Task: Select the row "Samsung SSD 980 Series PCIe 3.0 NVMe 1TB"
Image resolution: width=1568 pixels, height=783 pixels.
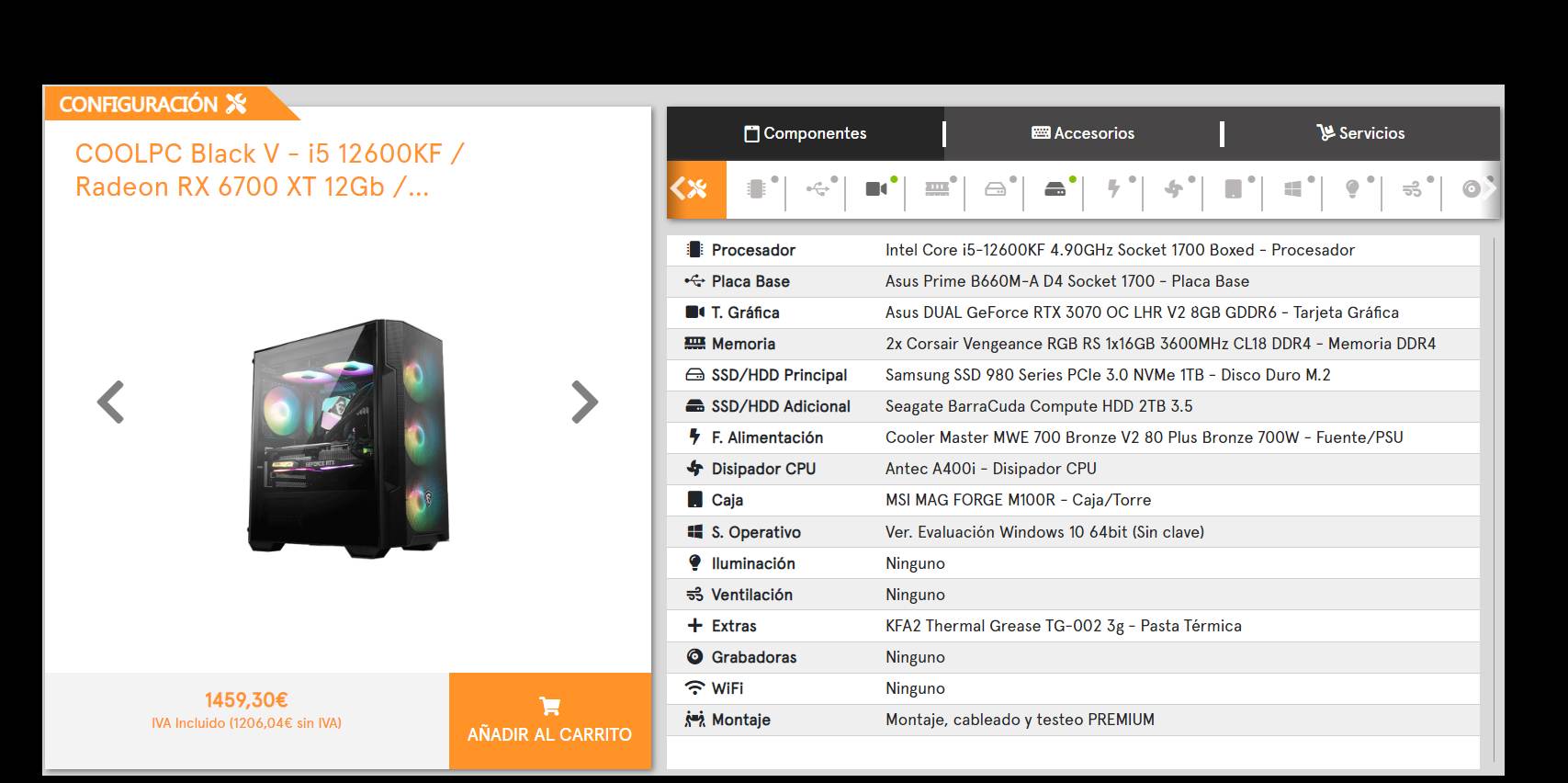Action: point(1073,375)
